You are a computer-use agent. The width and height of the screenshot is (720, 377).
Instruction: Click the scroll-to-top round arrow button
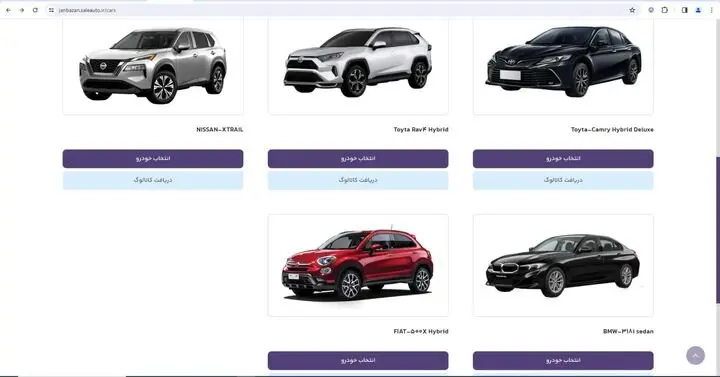[695, 355]
